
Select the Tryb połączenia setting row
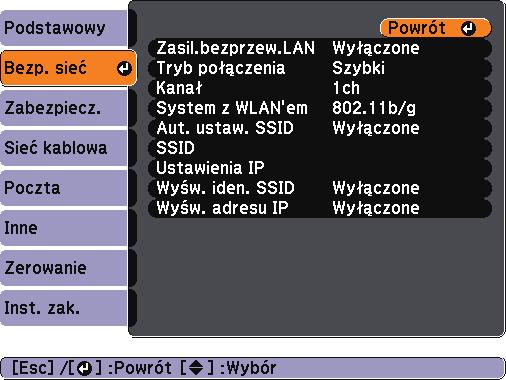click(320, 68)
